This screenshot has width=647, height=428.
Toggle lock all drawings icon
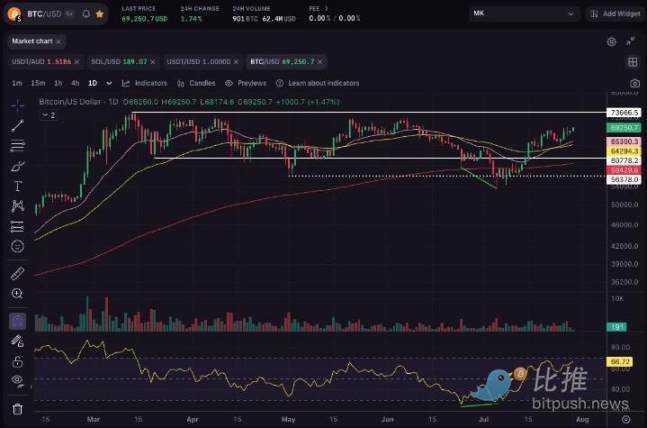[17, 362]
